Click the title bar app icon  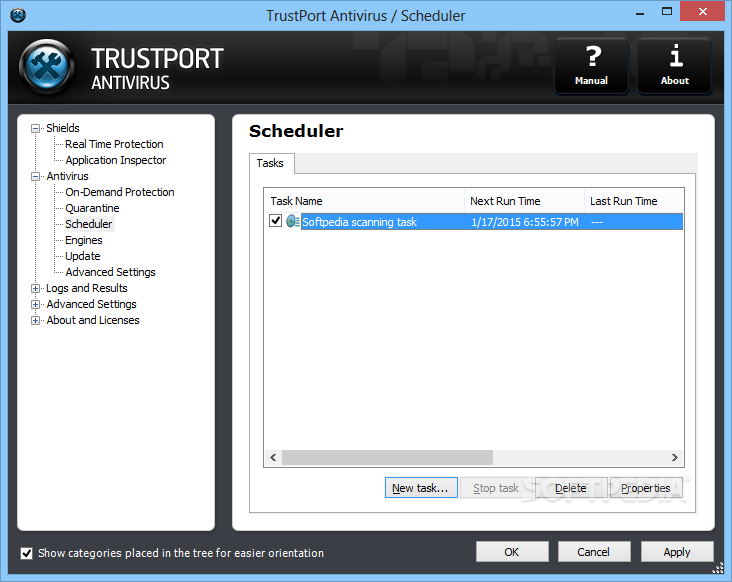(x=18, y=15)
